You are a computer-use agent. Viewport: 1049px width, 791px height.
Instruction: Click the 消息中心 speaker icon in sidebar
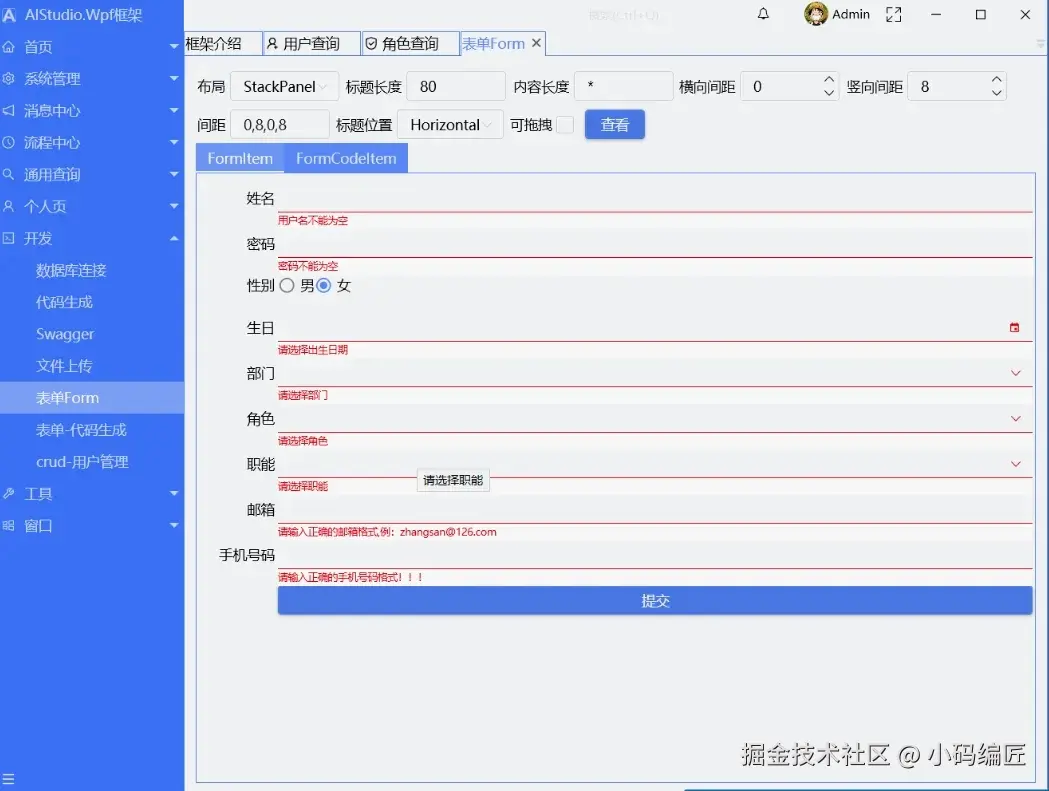10,110
